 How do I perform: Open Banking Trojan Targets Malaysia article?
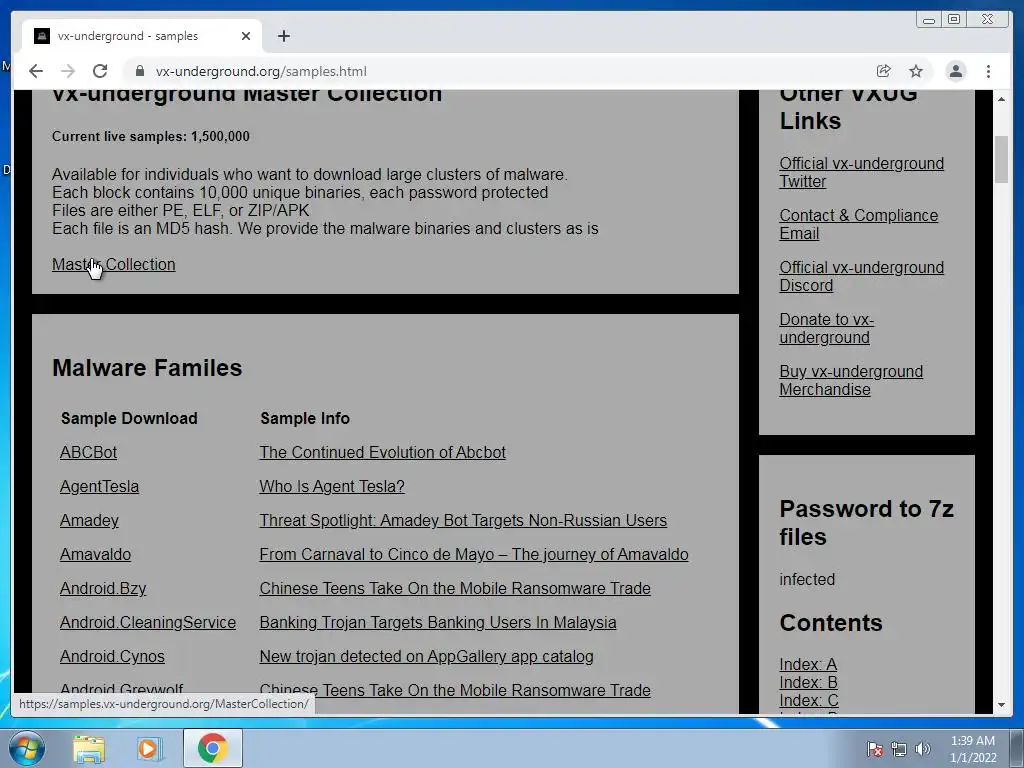[x=438, y=622]
